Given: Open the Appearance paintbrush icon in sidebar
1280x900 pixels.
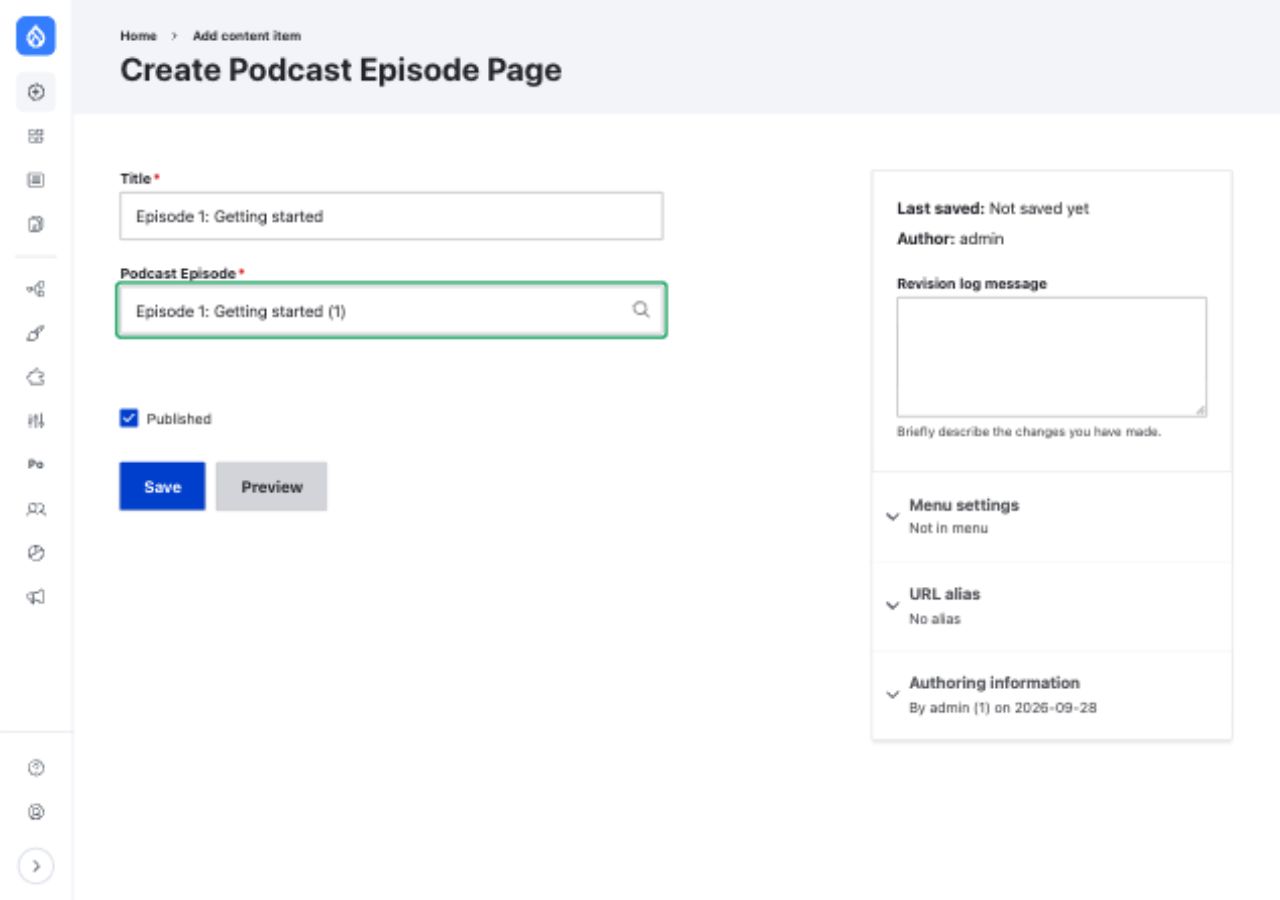Looking at the screenshot, I should click(36, 333).
